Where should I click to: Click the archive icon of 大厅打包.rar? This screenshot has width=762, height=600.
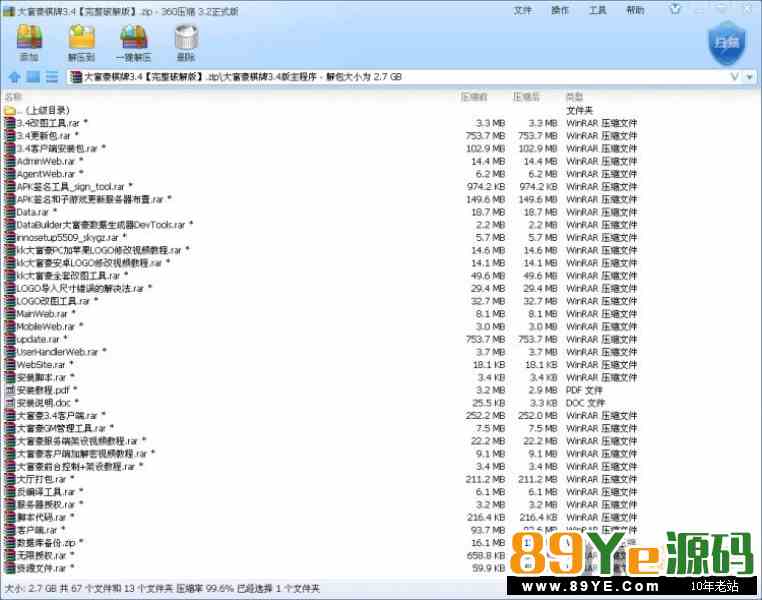10,479
